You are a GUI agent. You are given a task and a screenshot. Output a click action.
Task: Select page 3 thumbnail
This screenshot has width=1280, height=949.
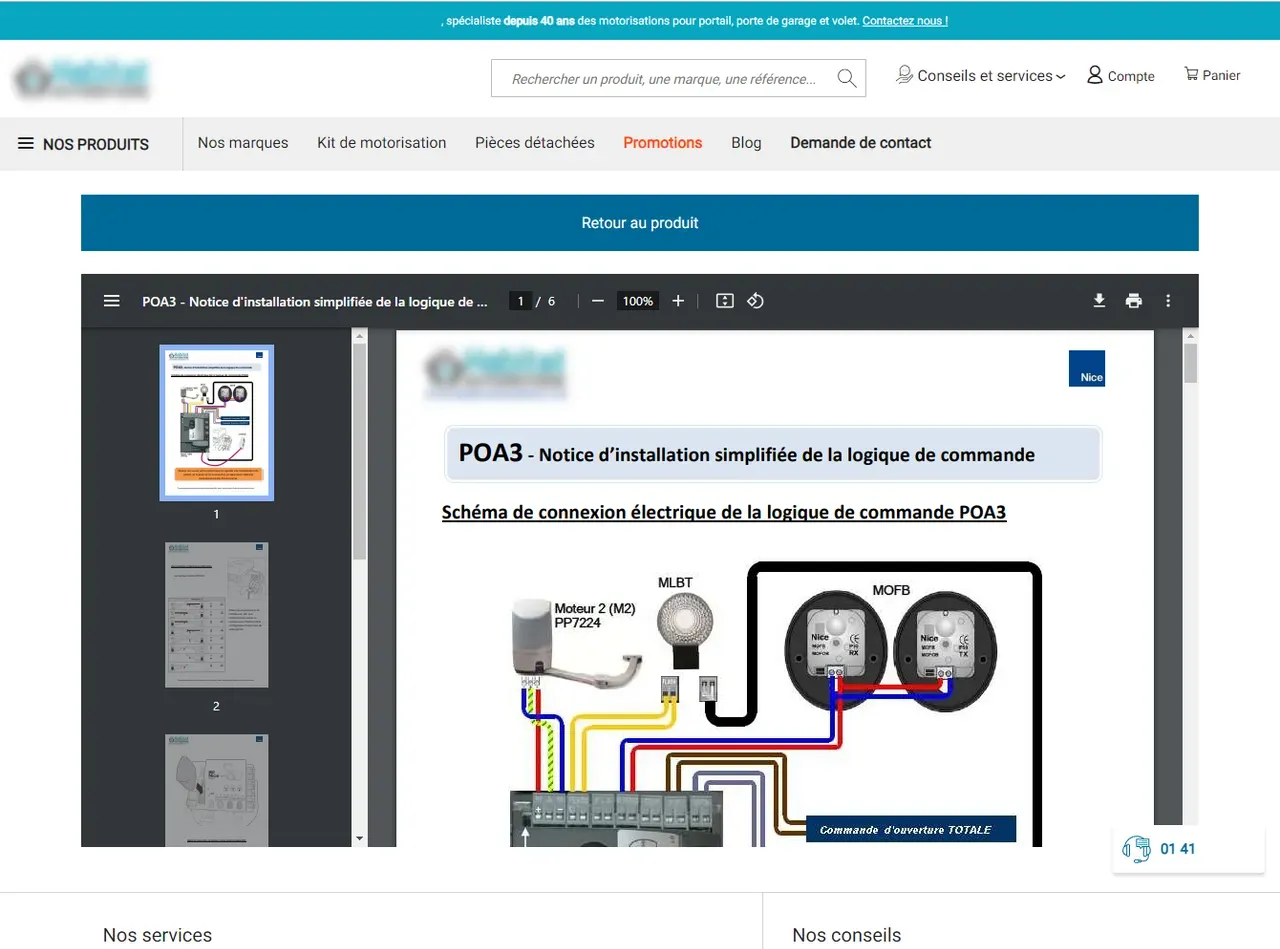point(217,790)
